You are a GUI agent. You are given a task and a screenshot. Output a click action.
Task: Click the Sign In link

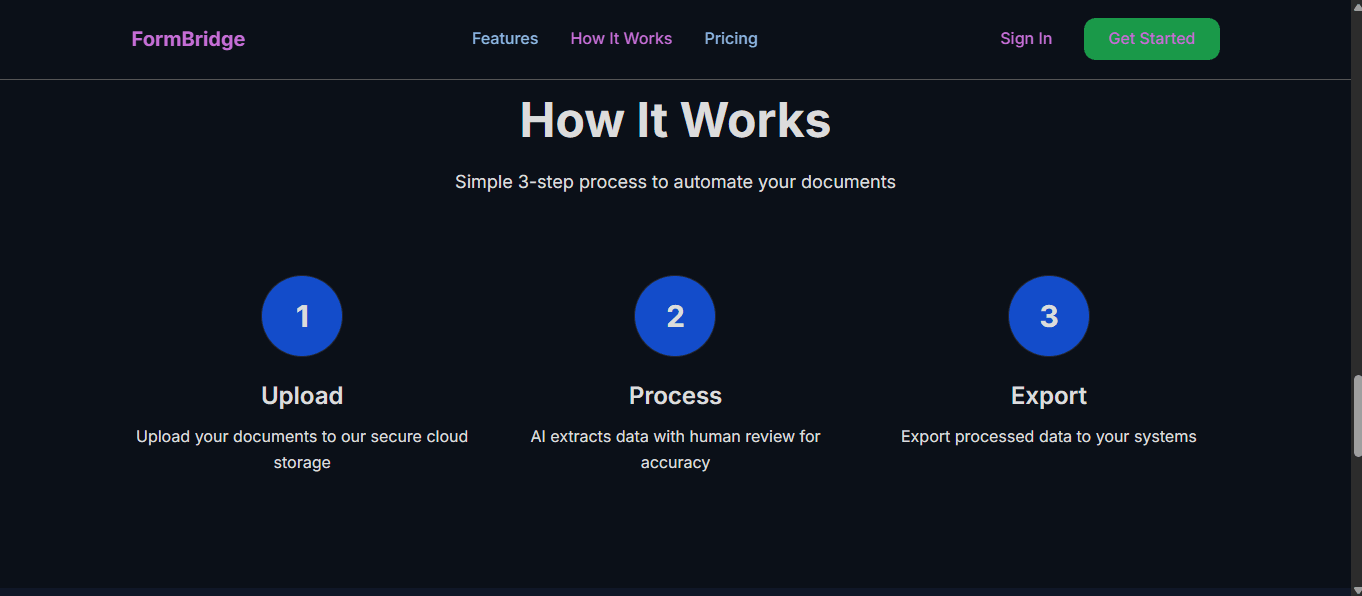pos(1026,39)
